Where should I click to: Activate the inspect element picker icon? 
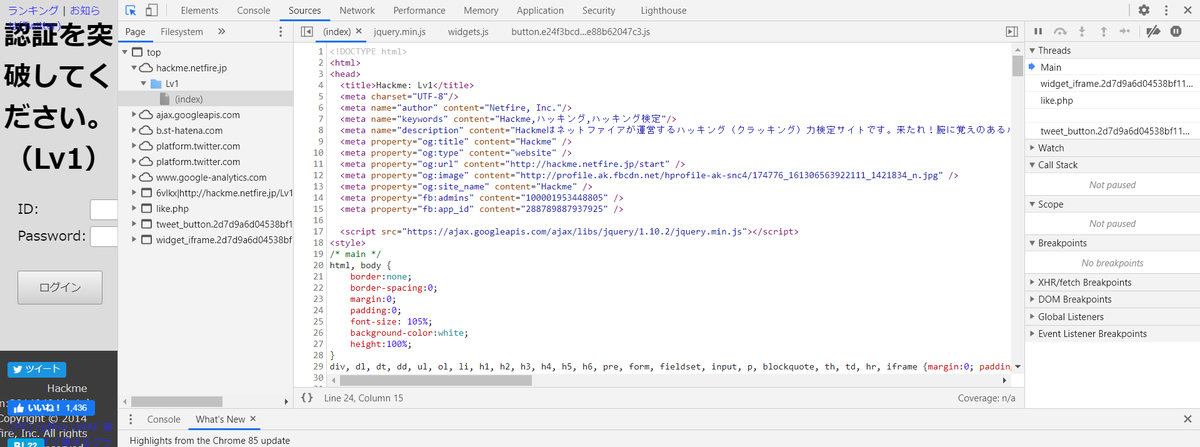tap(131, 10)
